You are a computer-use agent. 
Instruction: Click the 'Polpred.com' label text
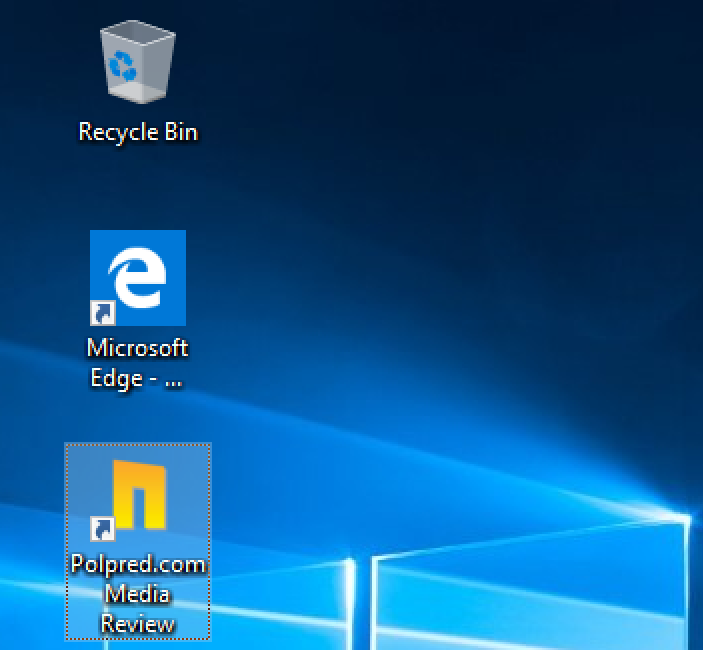point(138,564)
